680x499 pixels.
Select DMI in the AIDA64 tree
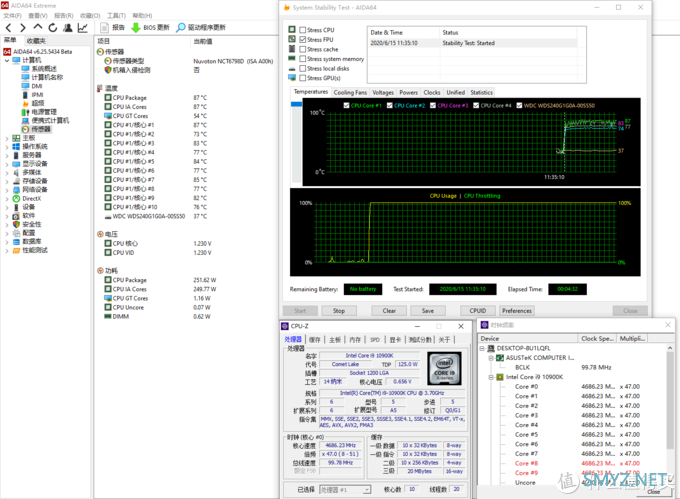[32, 86]
